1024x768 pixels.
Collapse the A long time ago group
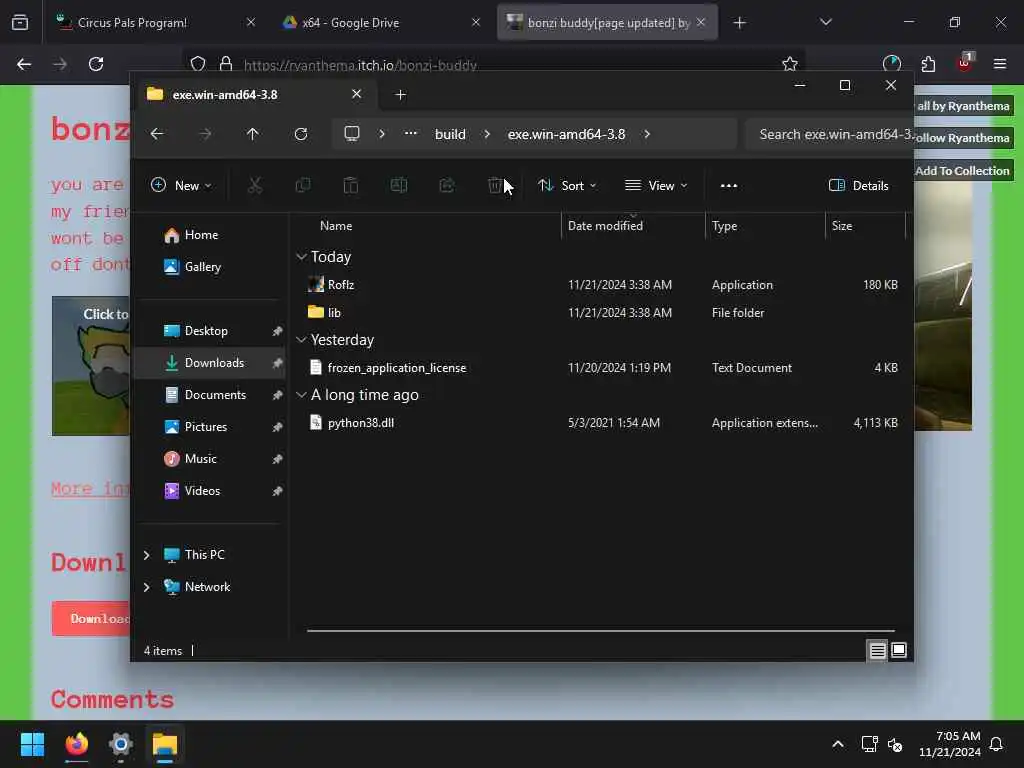tap(301, 394)
